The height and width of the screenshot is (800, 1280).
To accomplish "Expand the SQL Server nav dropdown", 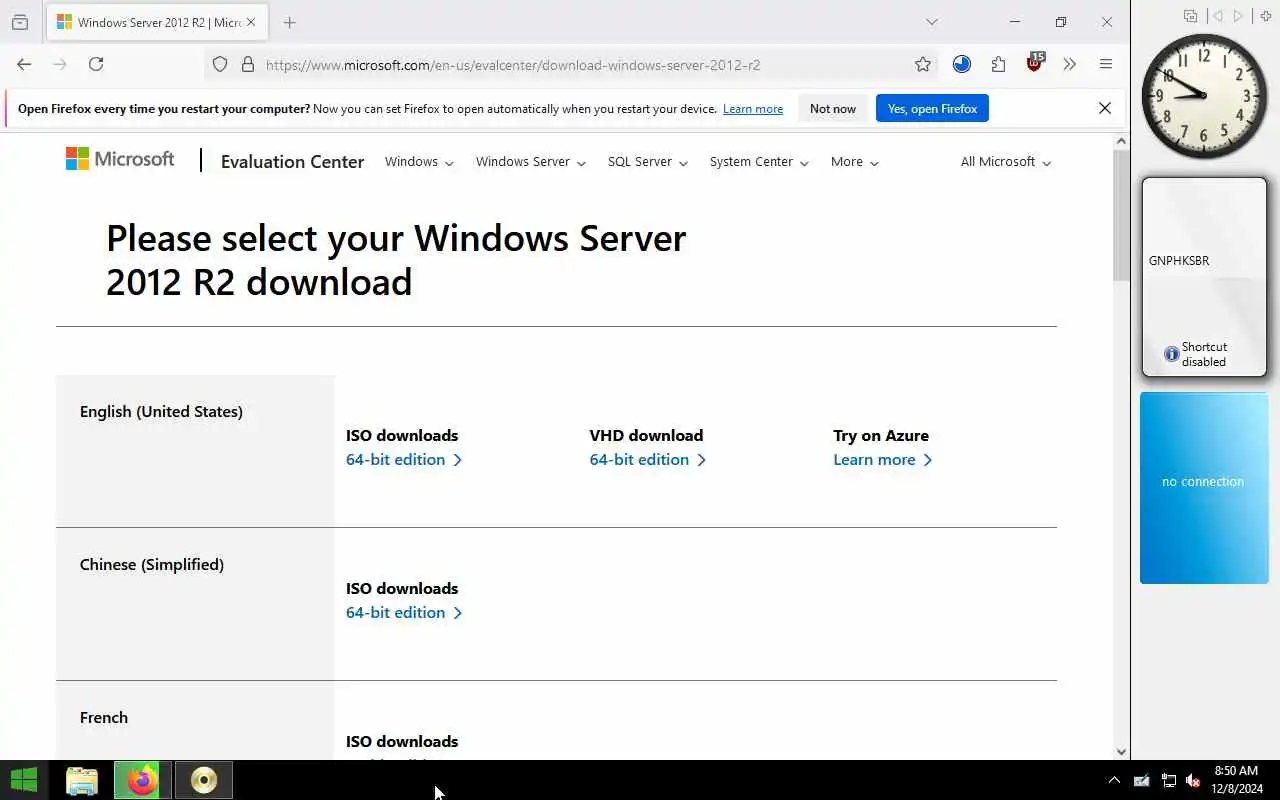I will click(648, 162).
